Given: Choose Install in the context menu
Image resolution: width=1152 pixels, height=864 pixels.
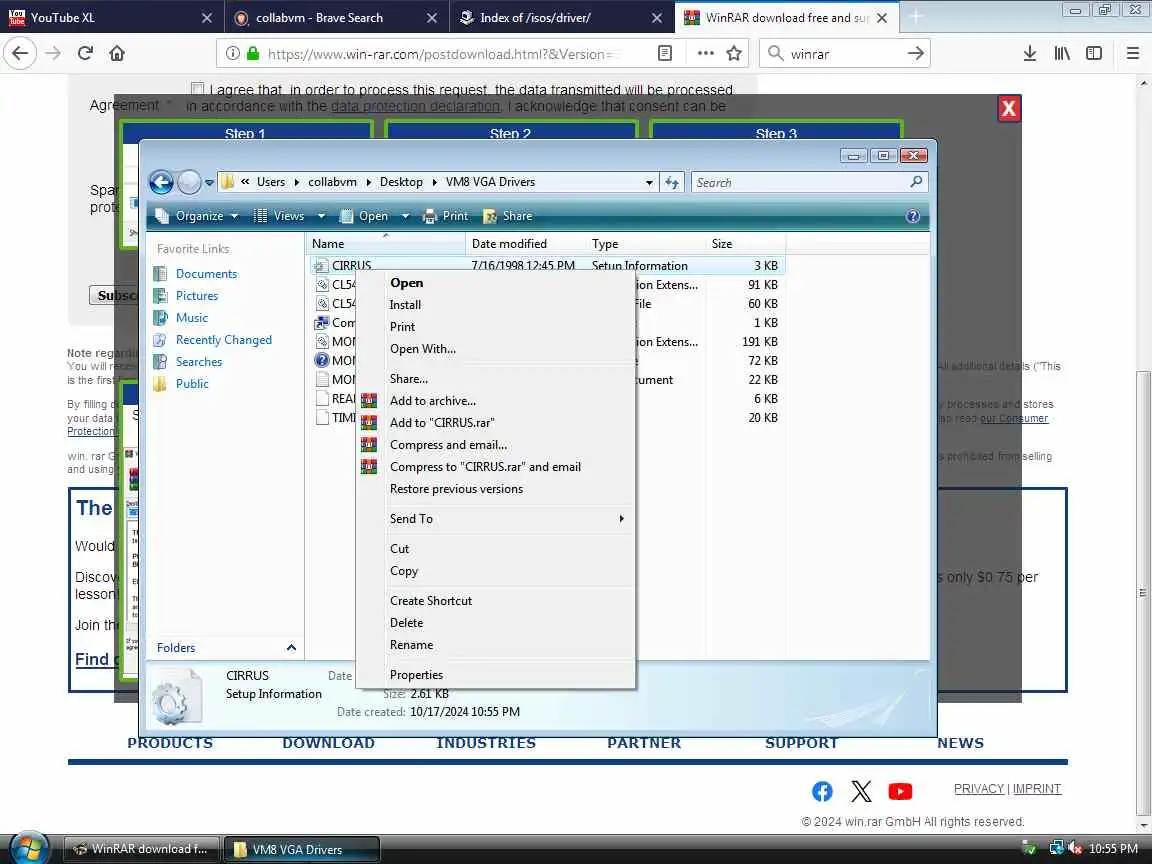Looking at the screenshot, I should 496,305.
